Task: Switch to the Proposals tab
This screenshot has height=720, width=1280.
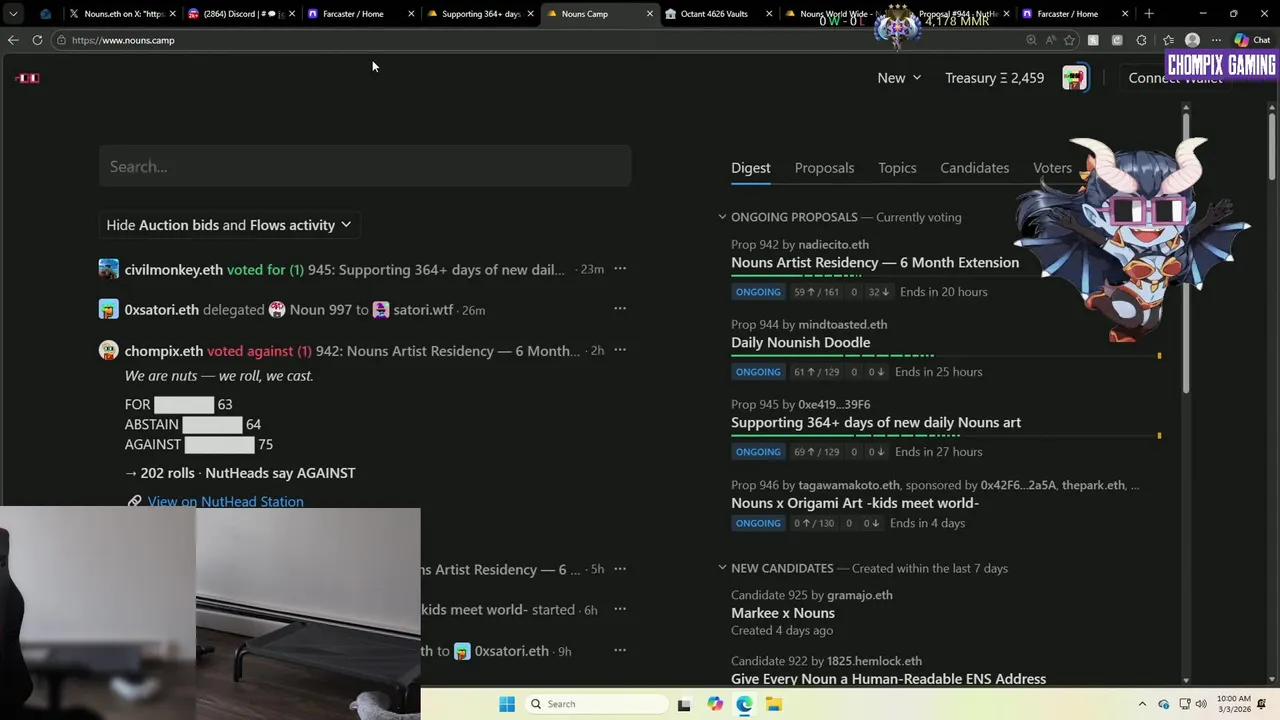Action: click(824, 168)
